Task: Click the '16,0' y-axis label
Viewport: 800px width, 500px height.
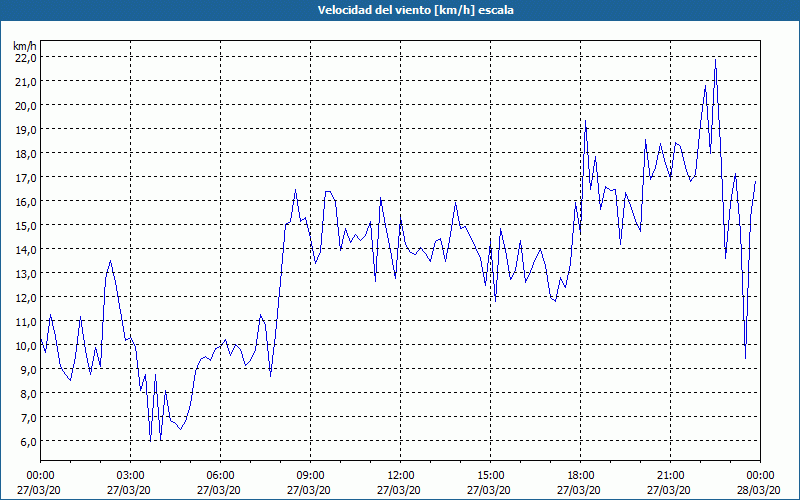Action: [26, 202]
